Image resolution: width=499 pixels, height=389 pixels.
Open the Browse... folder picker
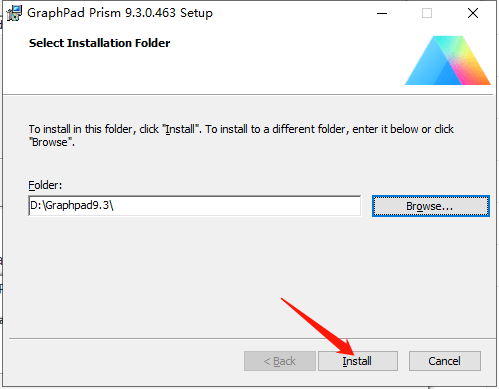click(x=431, y=206)
